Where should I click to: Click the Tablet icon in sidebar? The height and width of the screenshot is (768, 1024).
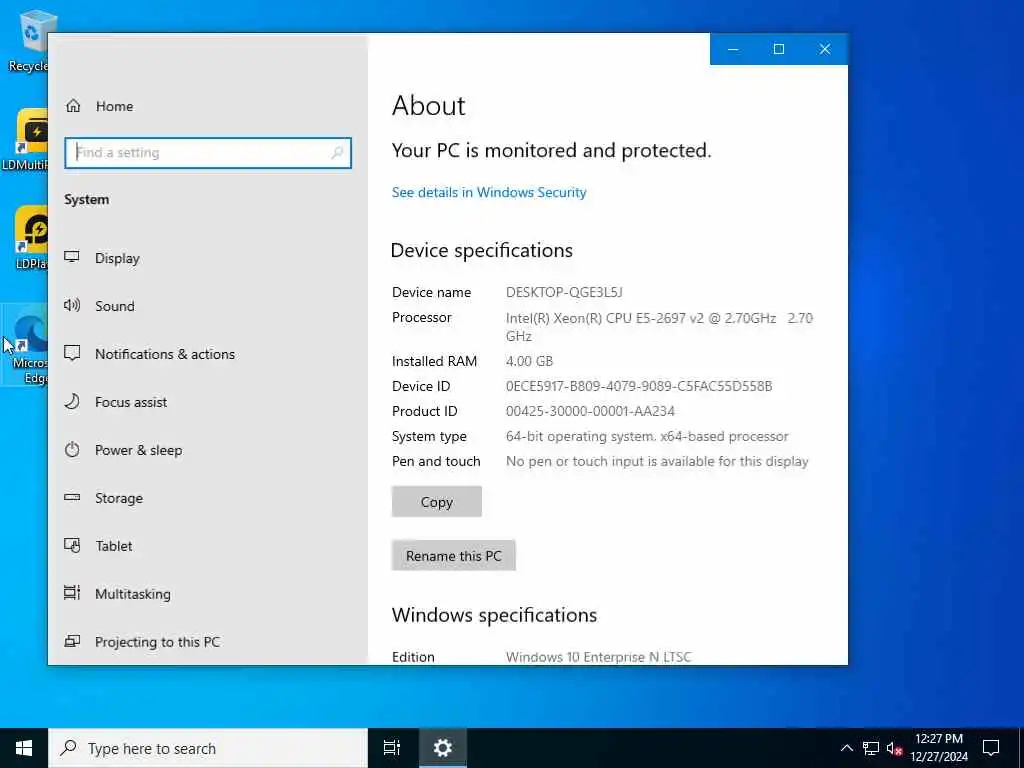tap(72, 545)
